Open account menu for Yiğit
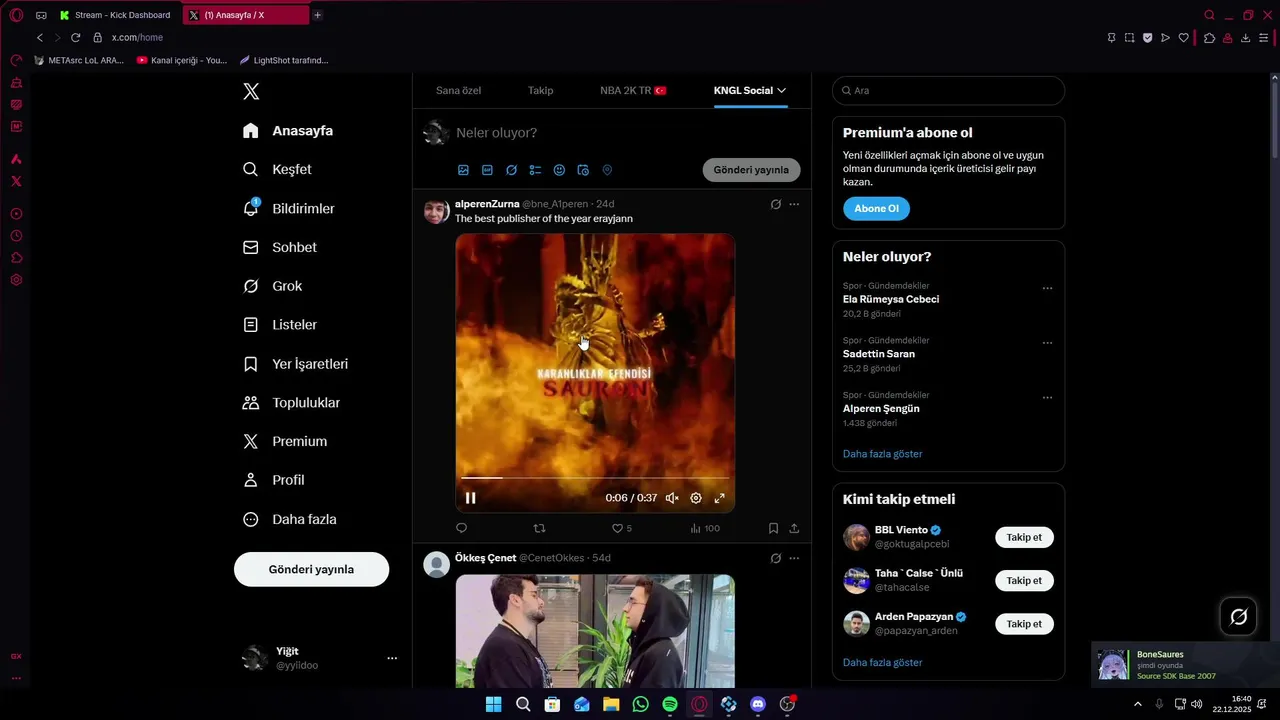Screen dimensions: 1280x720 322,658
